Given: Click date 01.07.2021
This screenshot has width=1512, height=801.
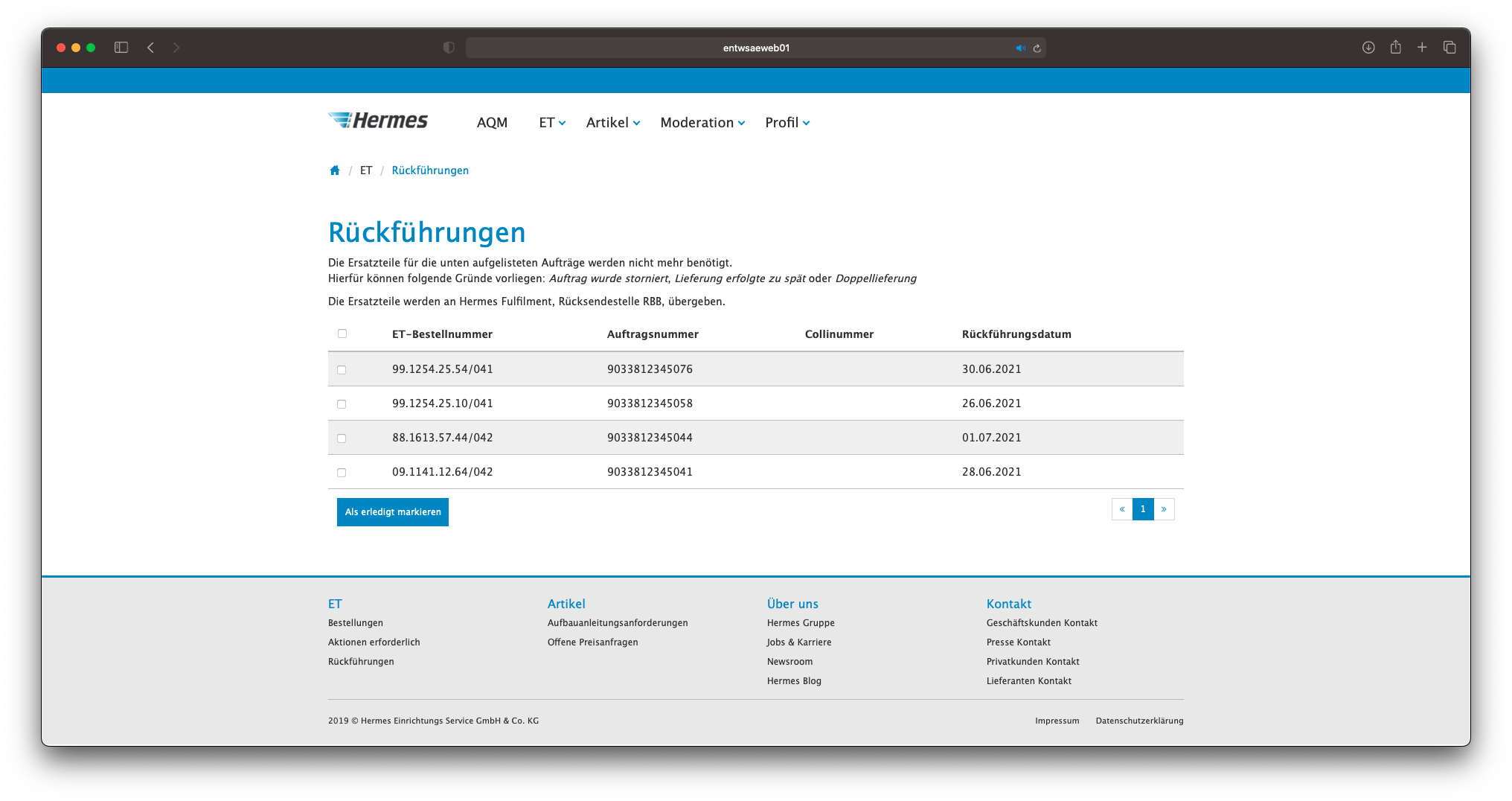Looking at the screenshot, I should coord(991,438).
